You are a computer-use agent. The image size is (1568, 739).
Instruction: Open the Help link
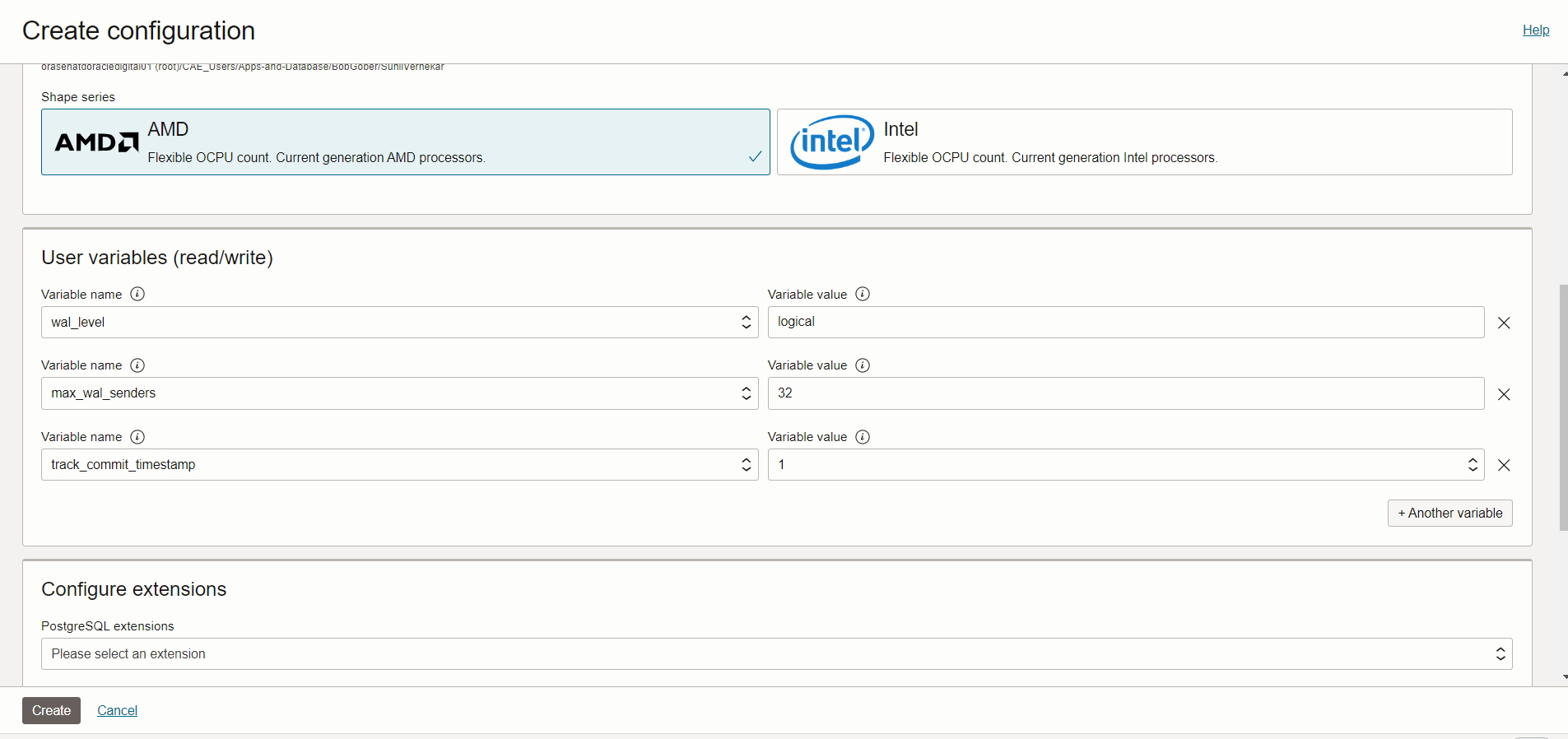tap(1535, 30)
